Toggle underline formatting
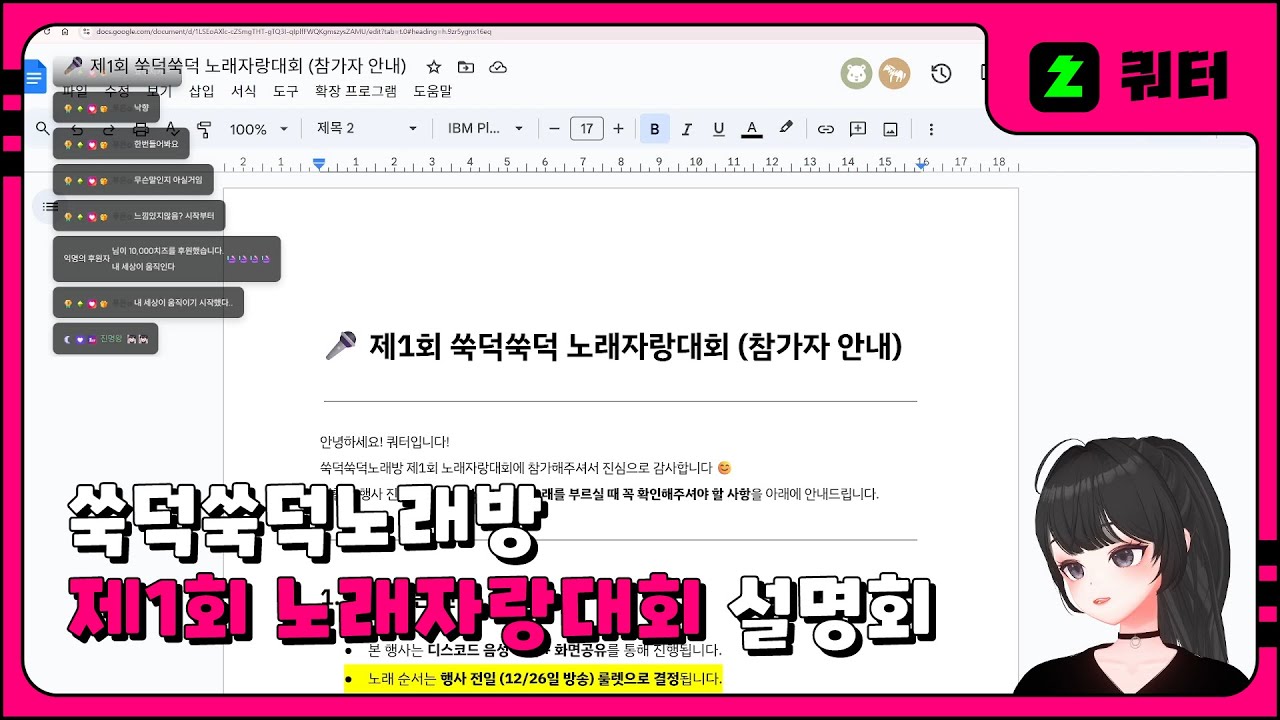1280x720 pixels. [718, 129]
